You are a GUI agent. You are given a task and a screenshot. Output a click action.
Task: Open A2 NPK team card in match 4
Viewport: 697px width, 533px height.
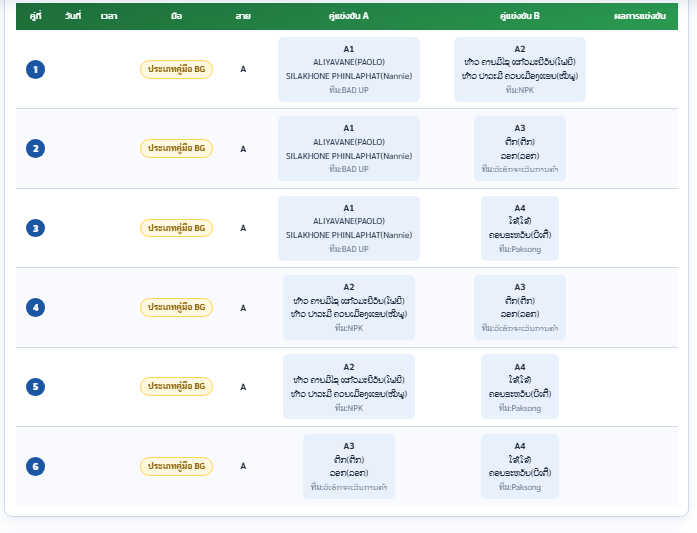pyautogui.click(x=349, y=307)
